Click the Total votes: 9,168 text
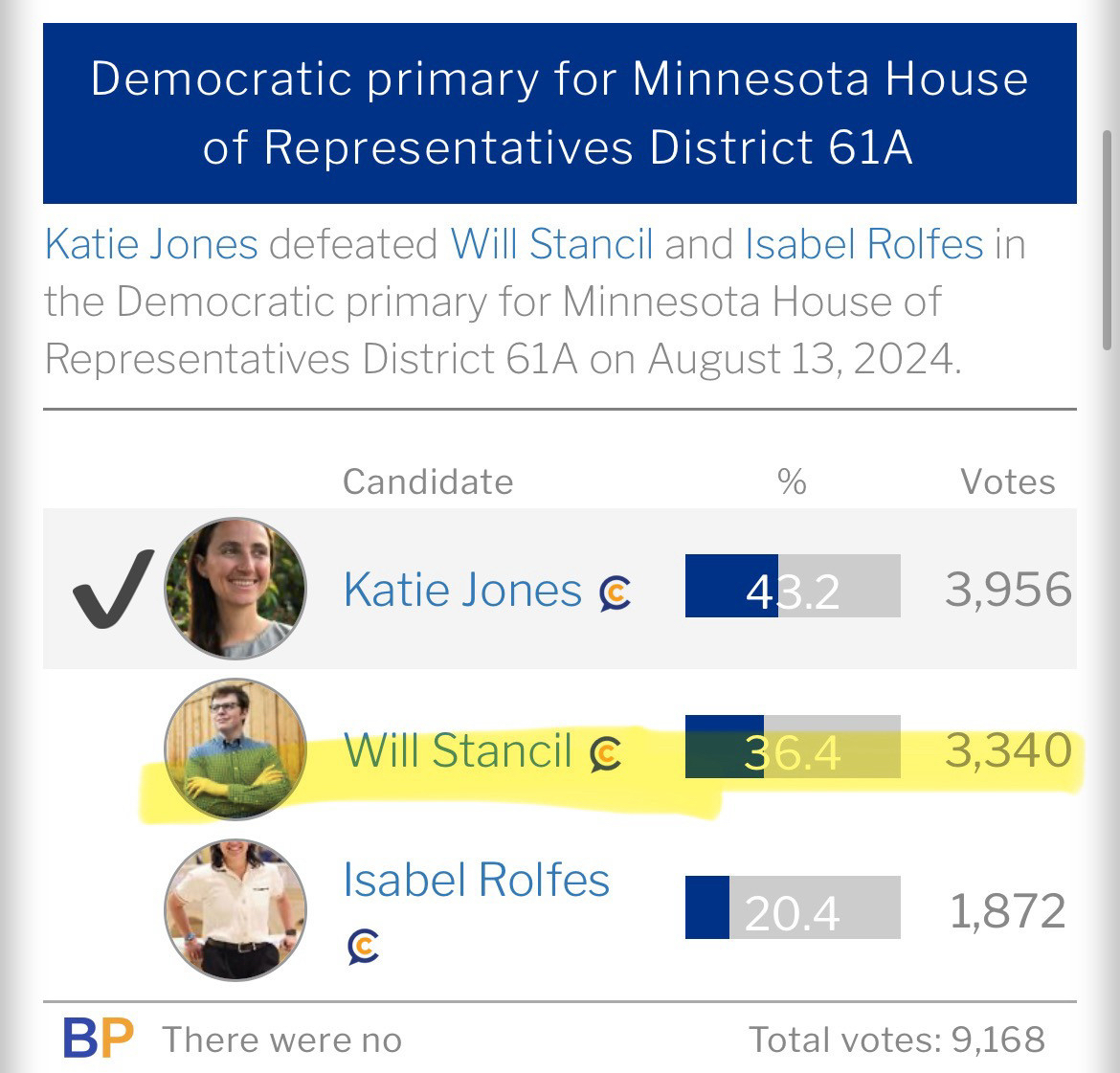Screen dimensions: 1120x1073 pyautogui.click(x=896, y=1039)
